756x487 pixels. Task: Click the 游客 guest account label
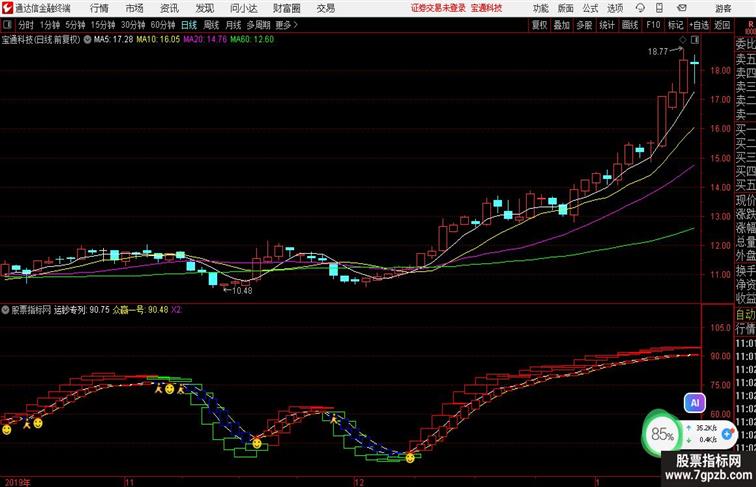(x=723, y=8)
